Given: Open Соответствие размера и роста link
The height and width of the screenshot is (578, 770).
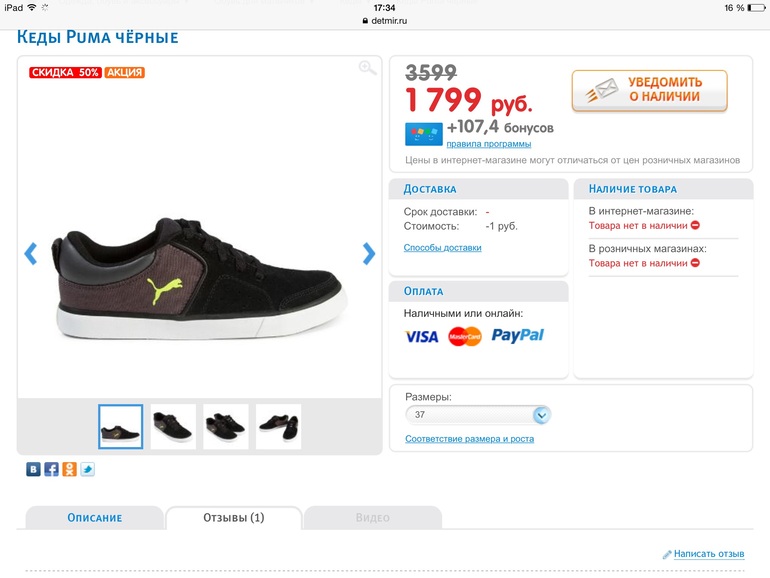Looking at the screenshot, I should tap(469, 439).
